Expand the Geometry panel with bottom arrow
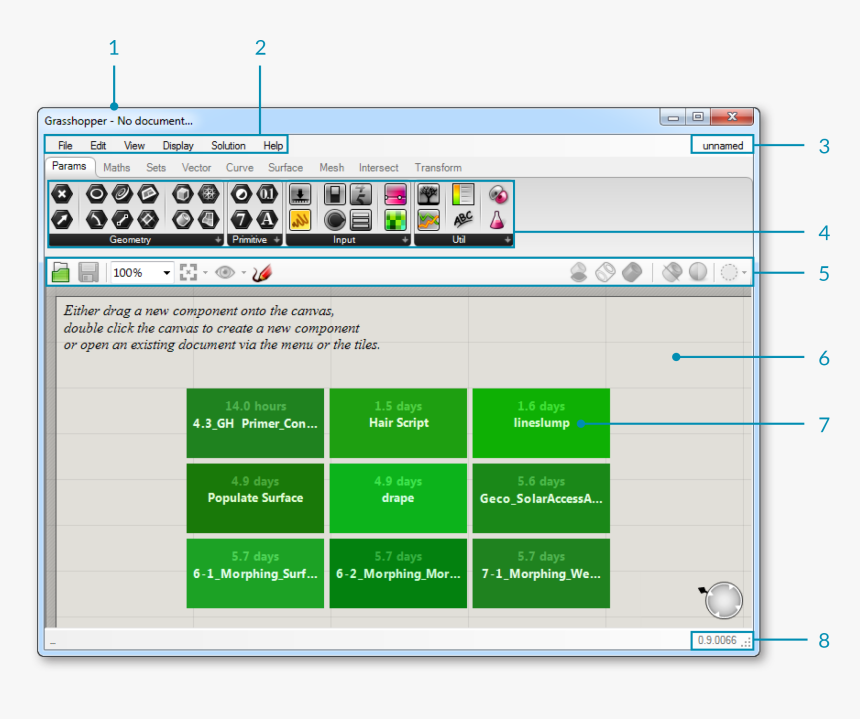 point(218,241)
